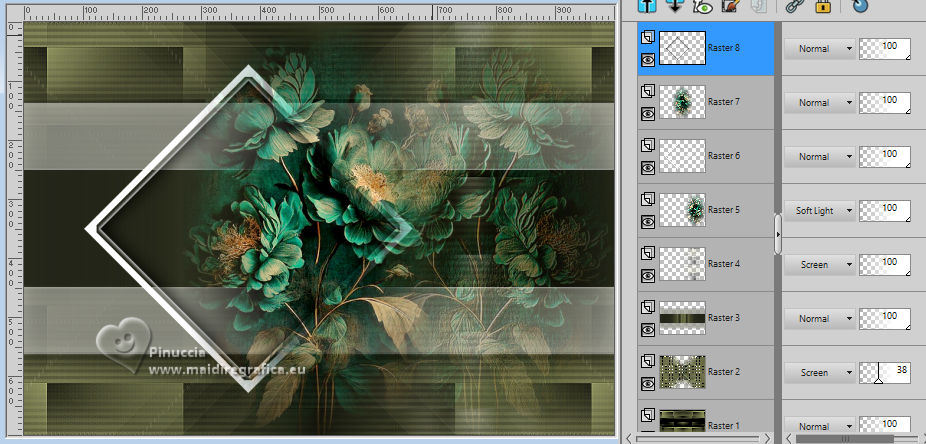Image resolution: width=926 pixels, height=444 pixels.
Task: Open Raster 3 Normal blend dropdown
Action: pos(820,318)
